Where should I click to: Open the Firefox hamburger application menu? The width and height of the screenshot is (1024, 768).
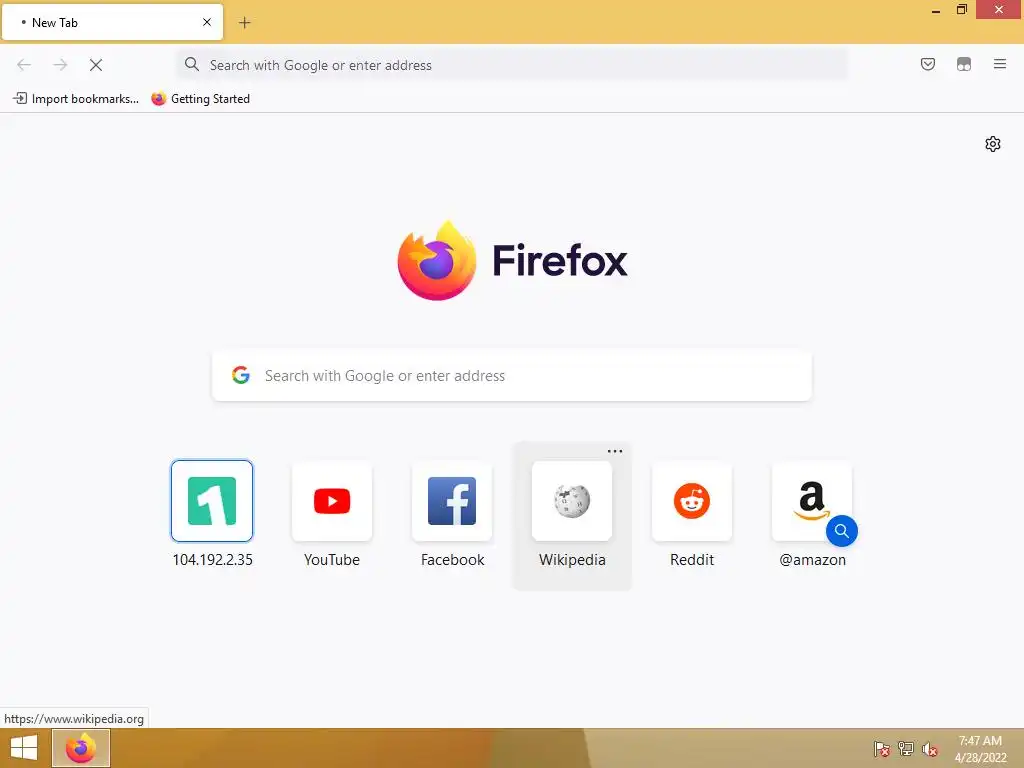click(1000, 64)
